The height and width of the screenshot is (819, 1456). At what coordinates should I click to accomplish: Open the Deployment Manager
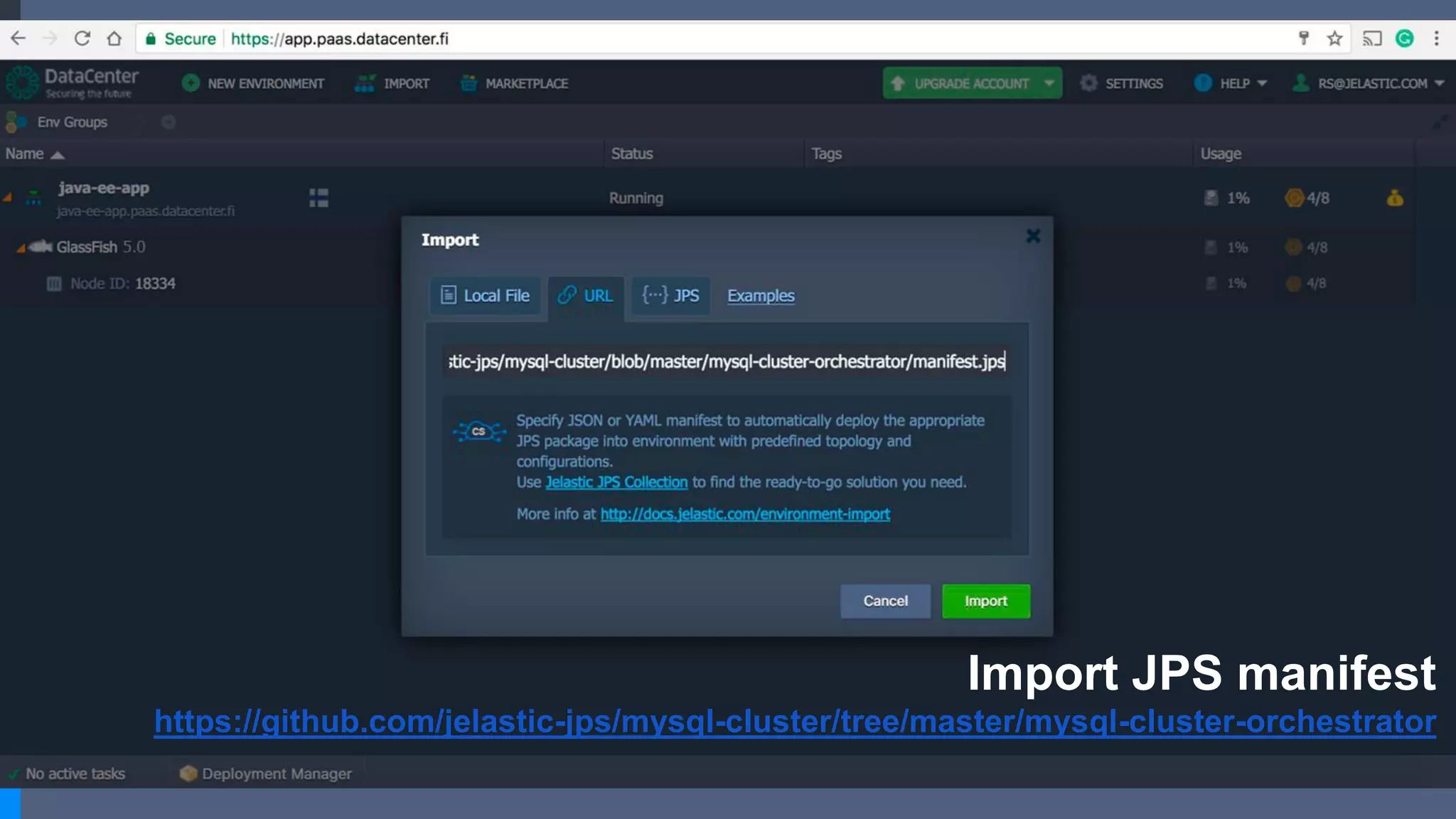[x=266, y=773]
